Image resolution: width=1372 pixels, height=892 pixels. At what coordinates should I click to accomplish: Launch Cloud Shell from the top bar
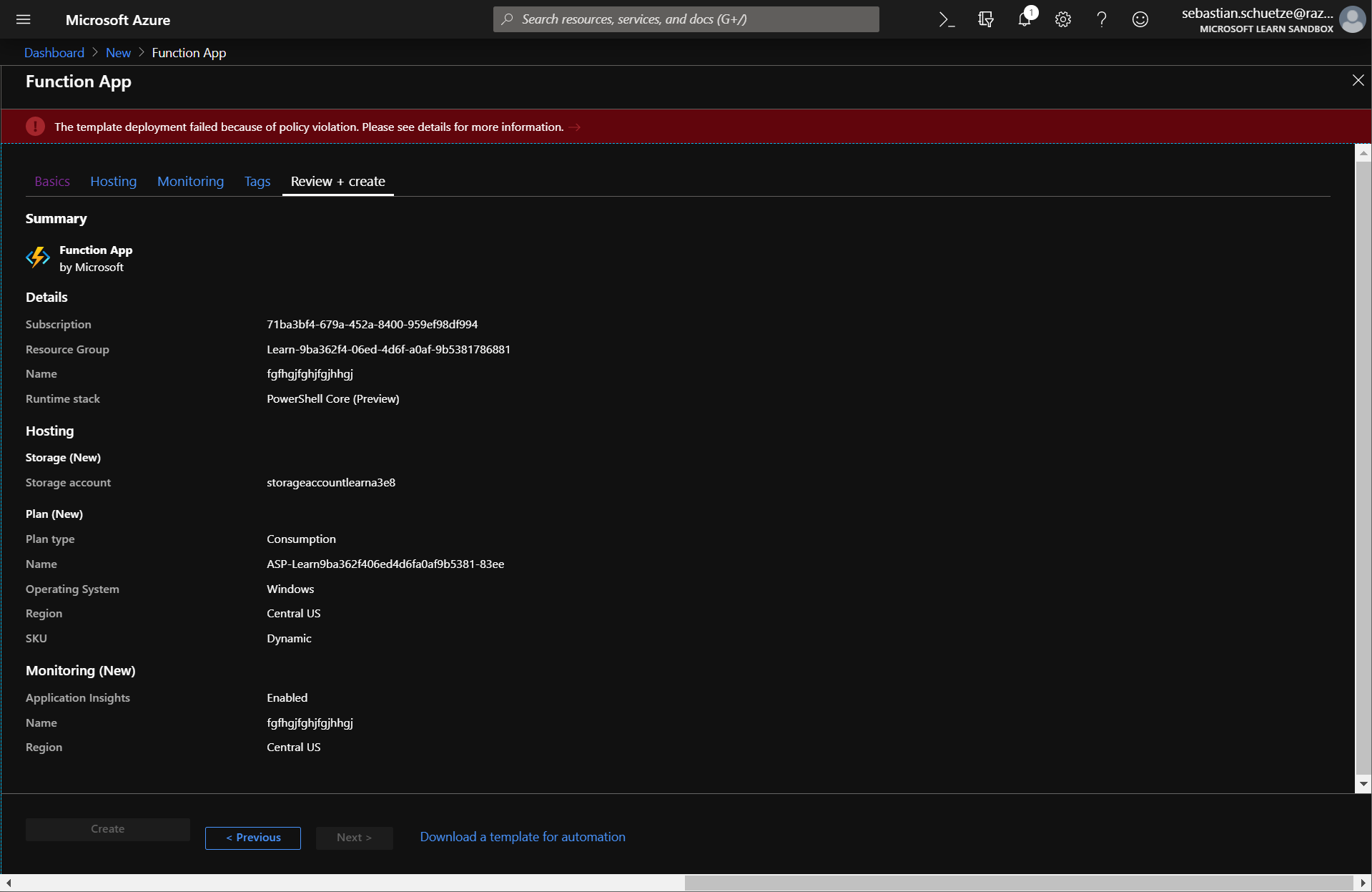click(x=947, y=19)
